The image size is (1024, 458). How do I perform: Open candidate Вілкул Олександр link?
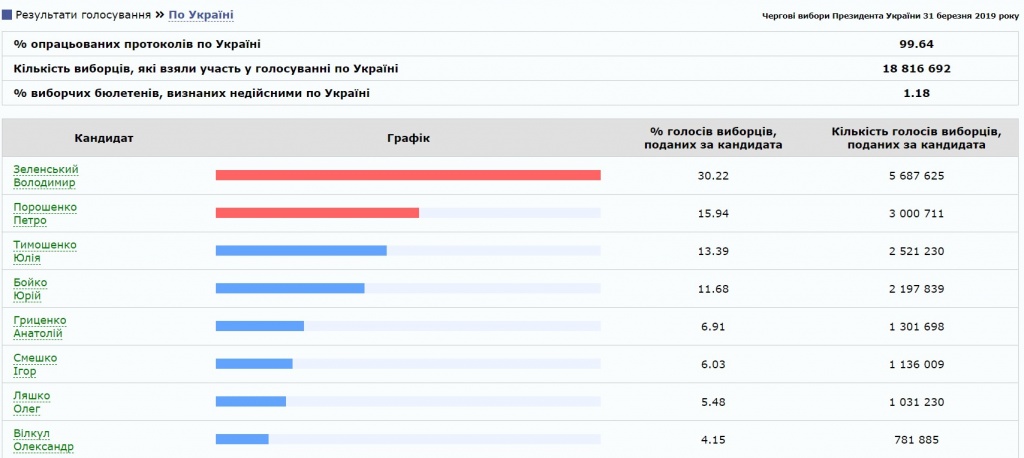click(x=43, y=440)
